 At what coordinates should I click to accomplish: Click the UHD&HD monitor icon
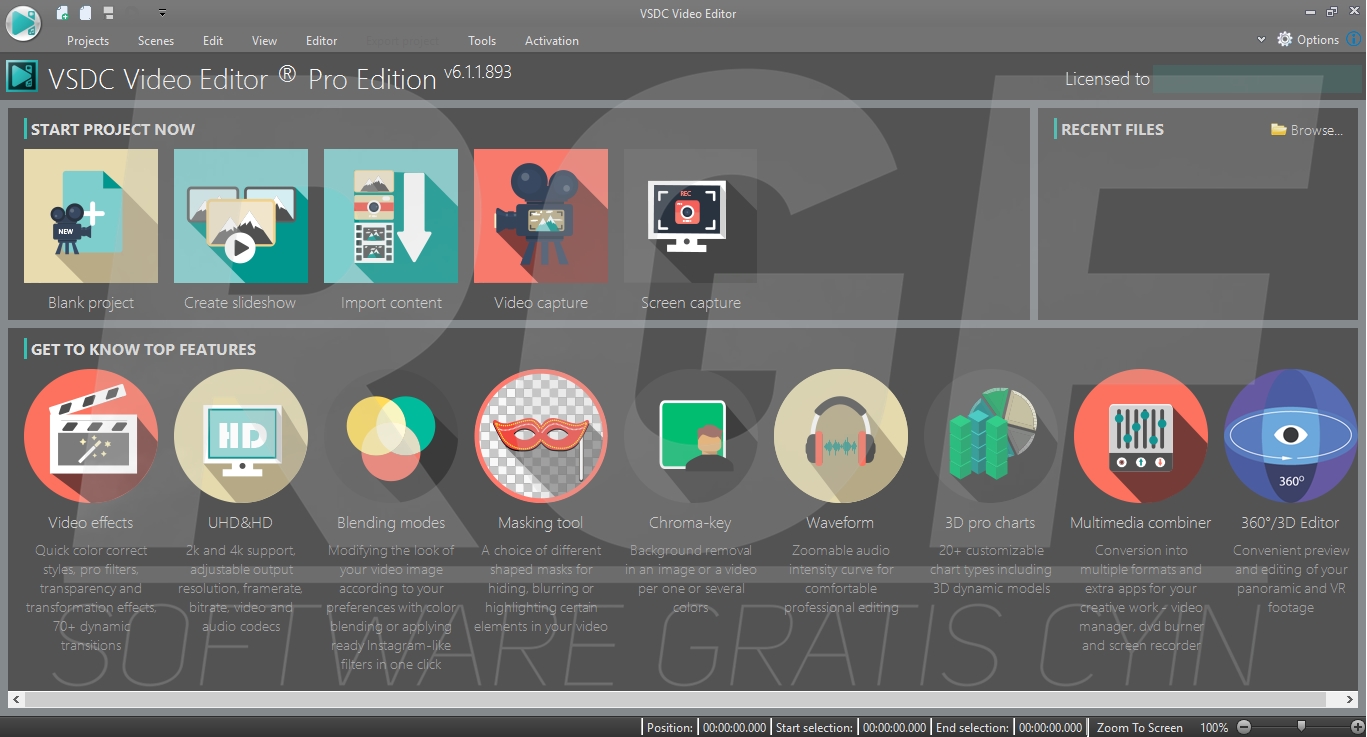pyautogui.click(x=241, y=436)
